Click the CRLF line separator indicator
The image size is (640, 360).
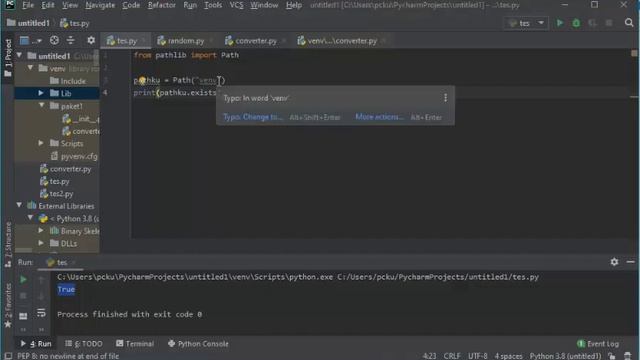tap(452, 356)
